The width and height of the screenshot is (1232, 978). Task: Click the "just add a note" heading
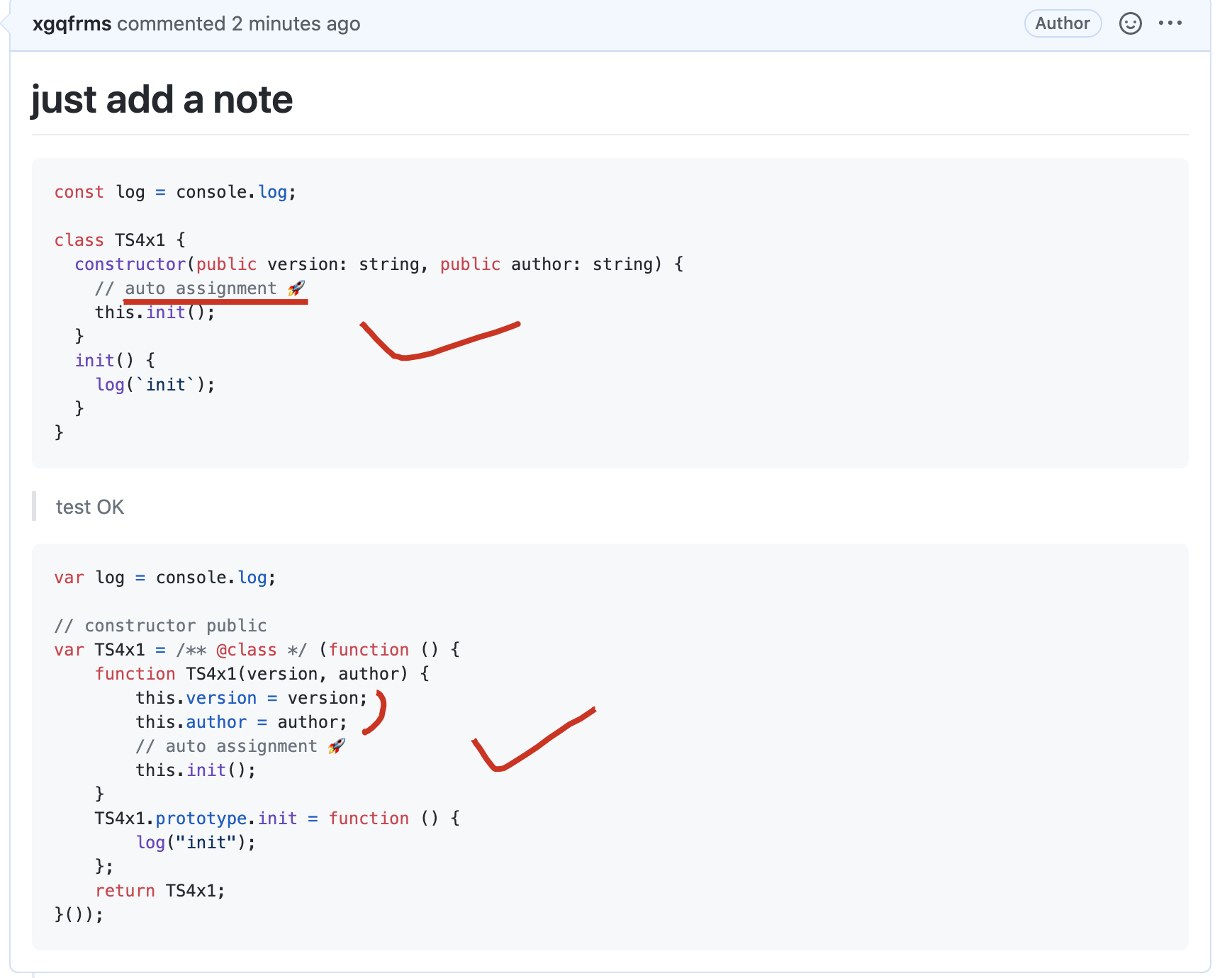pyautogui.click(x=162, y=99)
